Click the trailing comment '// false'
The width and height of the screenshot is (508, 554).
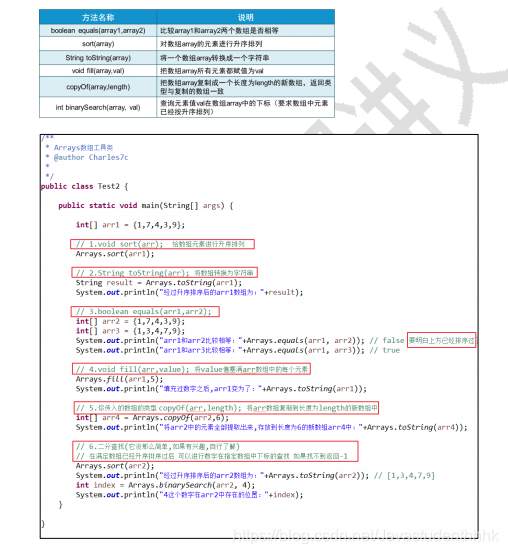(x=387, y=340)
